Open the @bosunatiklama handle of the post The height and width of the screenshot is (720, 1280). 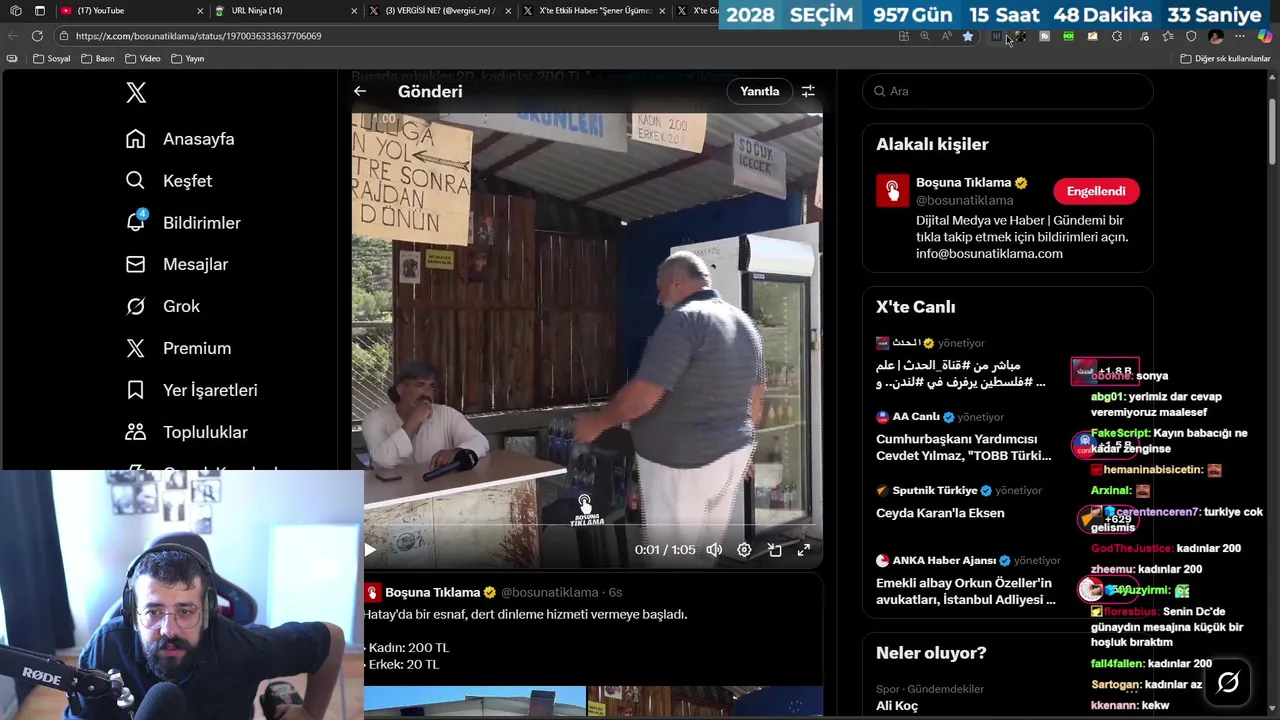coord(549,593)
